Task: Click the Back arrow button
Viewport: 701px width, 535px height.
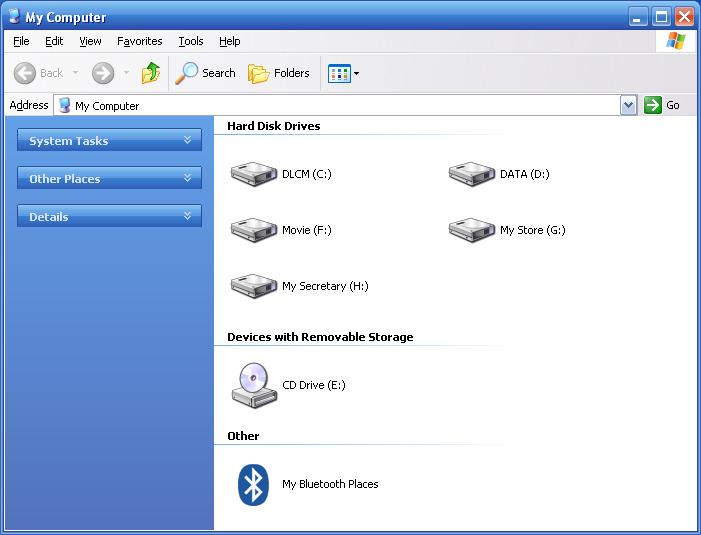Action: 25,73
